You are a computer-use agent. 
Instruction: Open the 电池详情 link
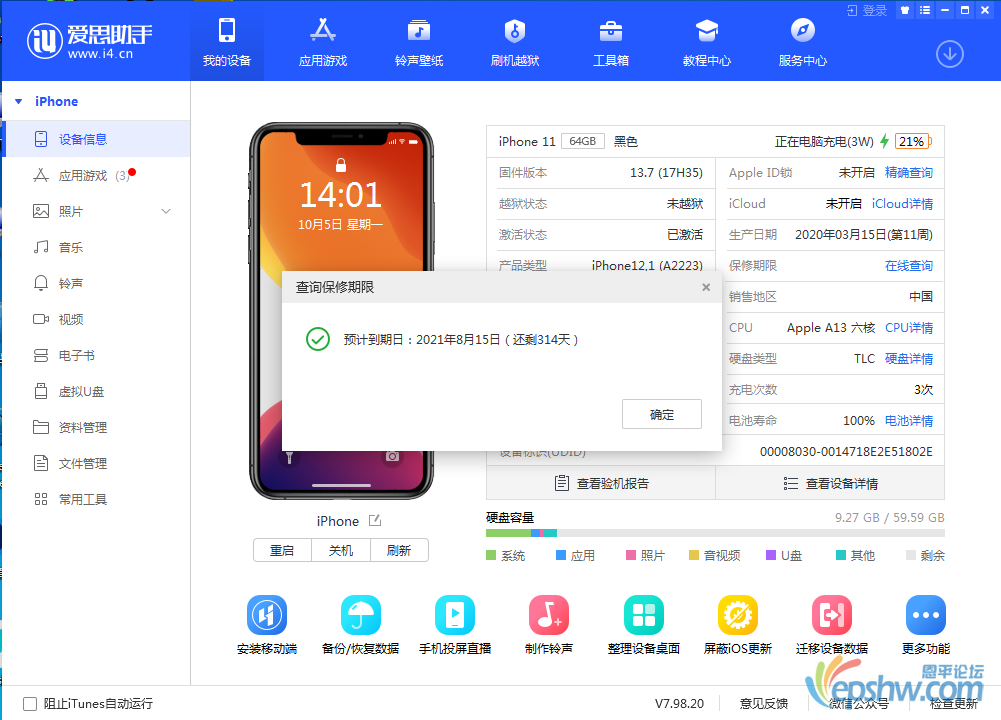(x=908, y=421)
